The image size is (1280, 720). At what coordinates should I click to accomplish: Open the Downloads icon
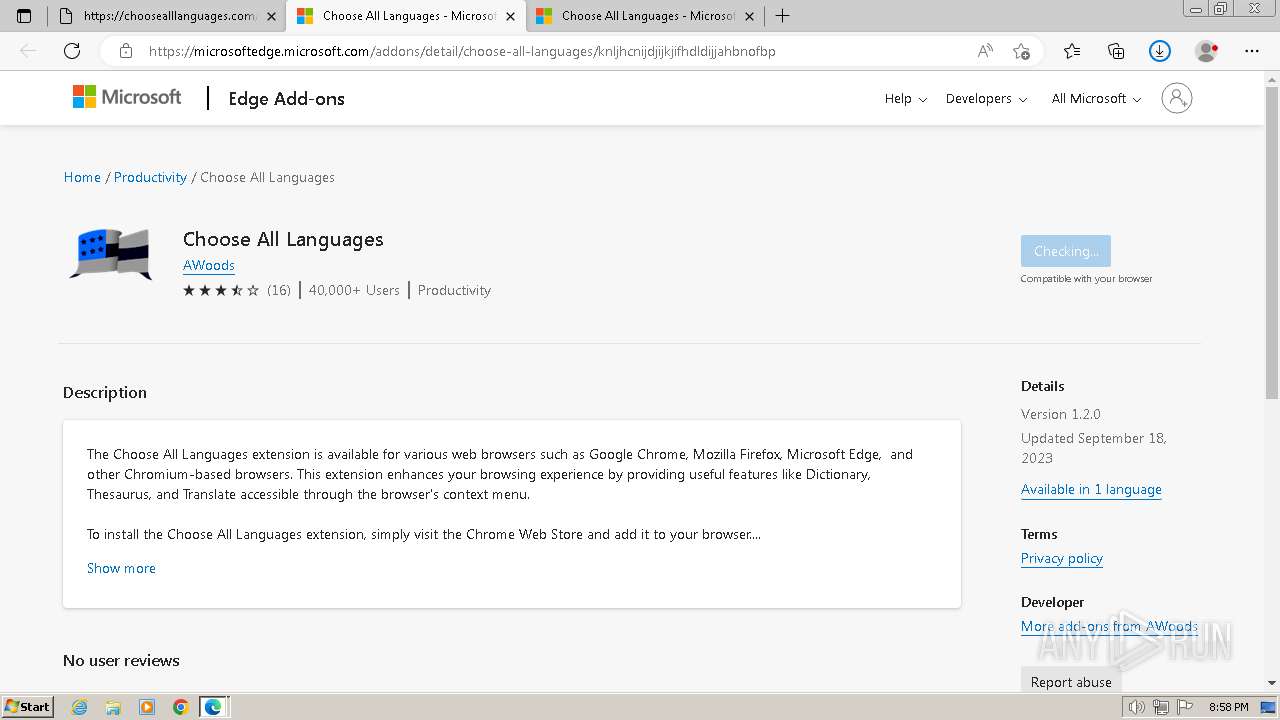click(x=1160, y=51)
